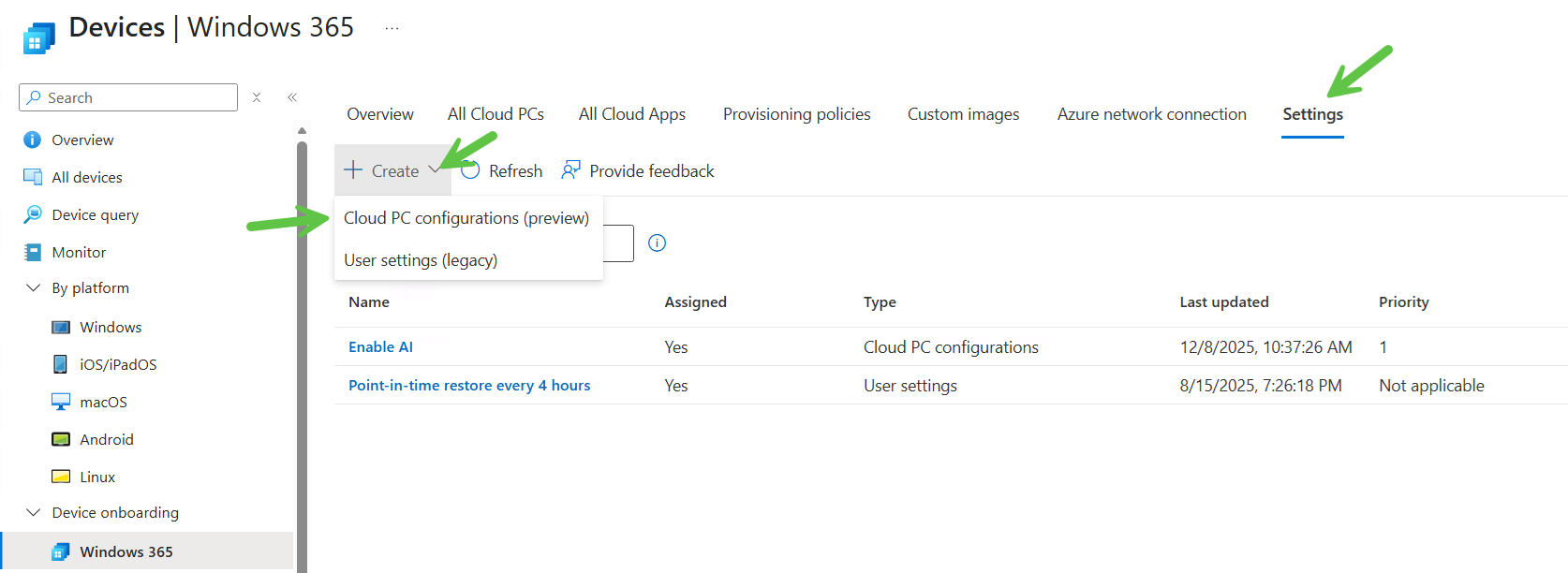Click the User settings type cell

click(x=910, y=386)
